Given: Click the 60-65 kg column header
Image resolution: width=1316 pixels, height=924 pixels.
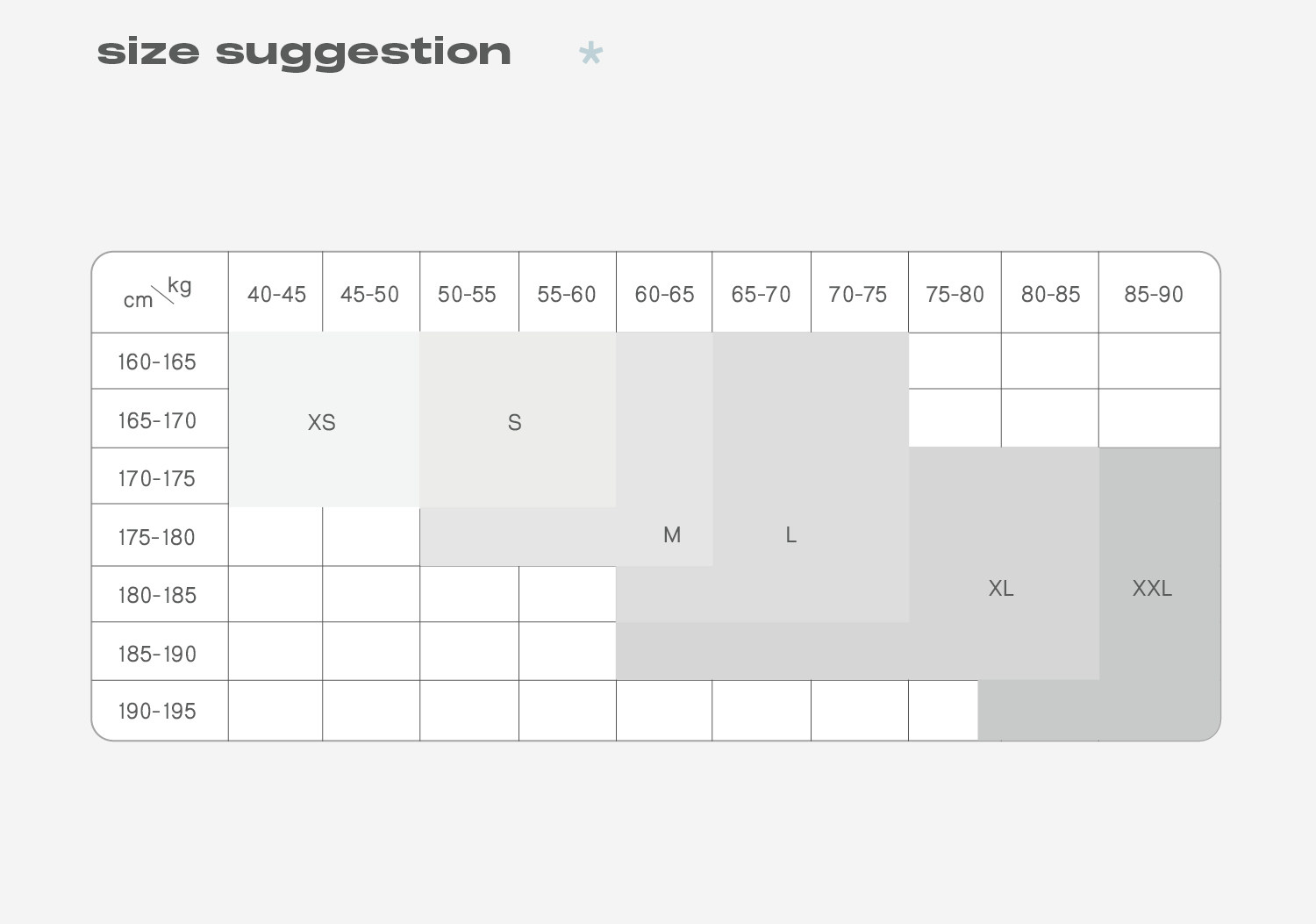Looking at the screenshot, I should point(664,294).
